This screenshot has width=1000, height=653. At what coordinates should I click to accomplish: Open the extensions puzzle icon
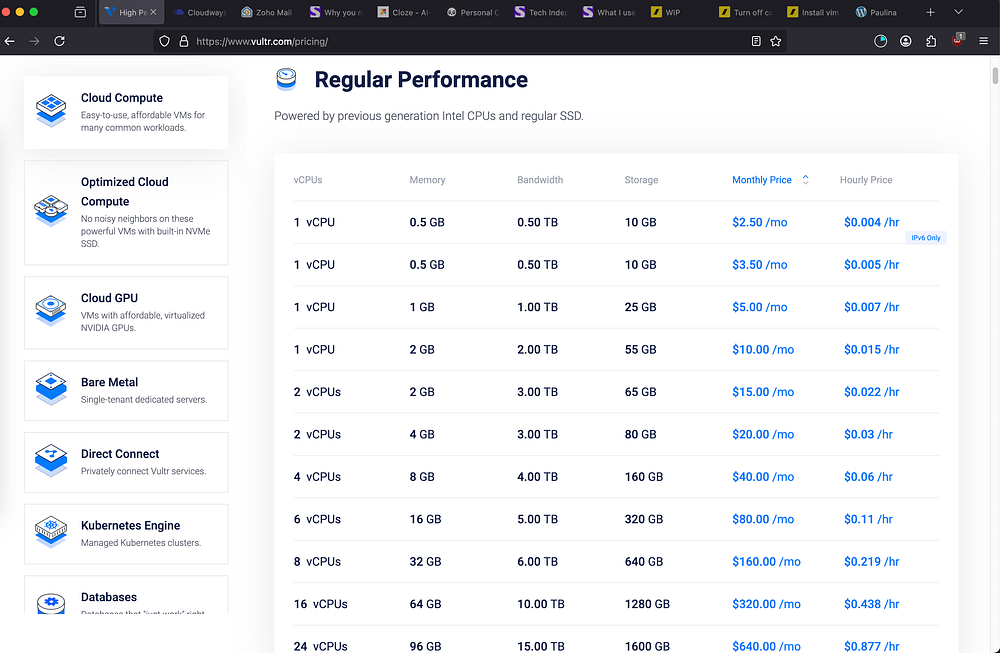931,41
